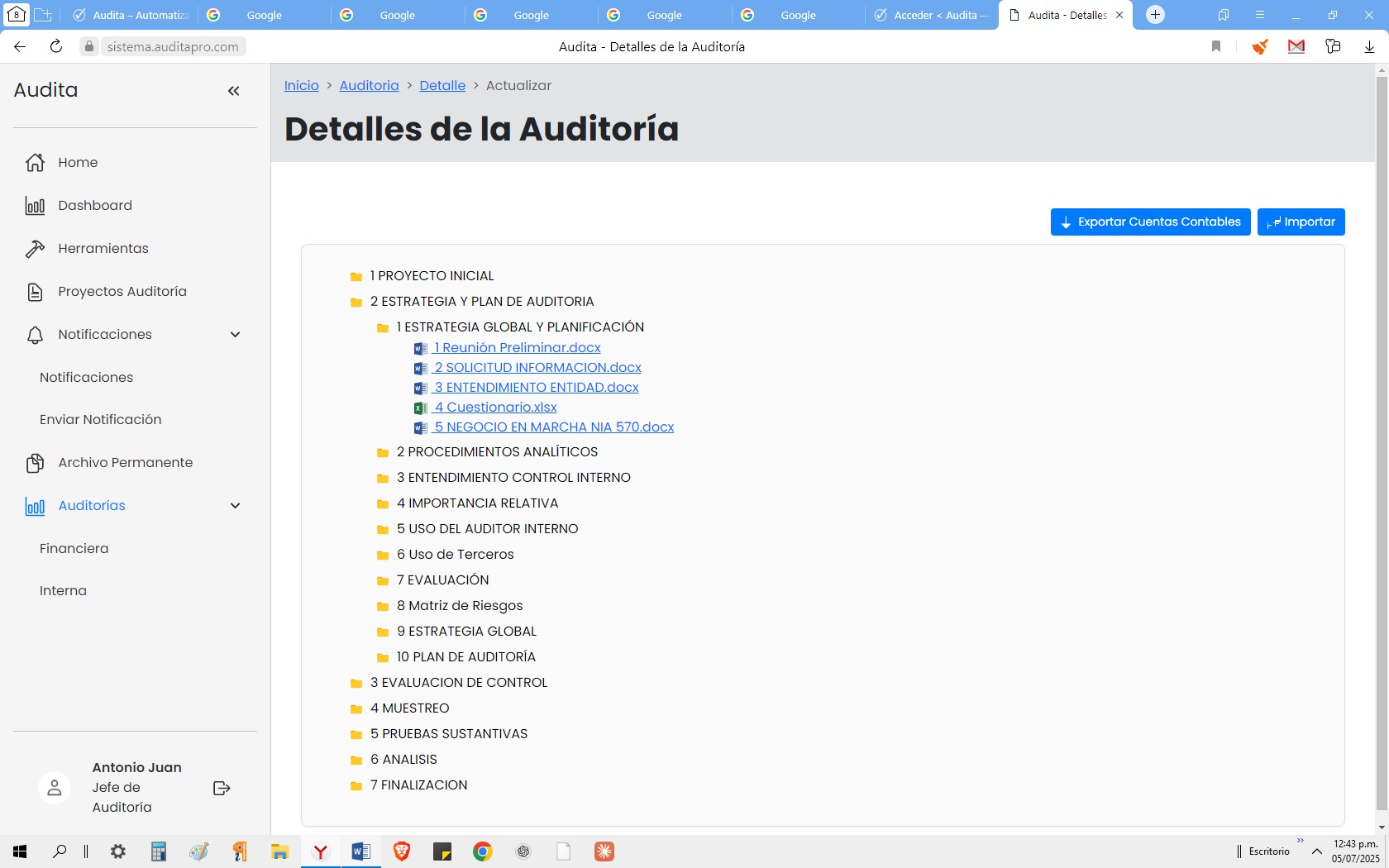Click the Archivo Permanente documents icon
Image resolution: width=1389 pixels, height=868 pixels.
35,463
